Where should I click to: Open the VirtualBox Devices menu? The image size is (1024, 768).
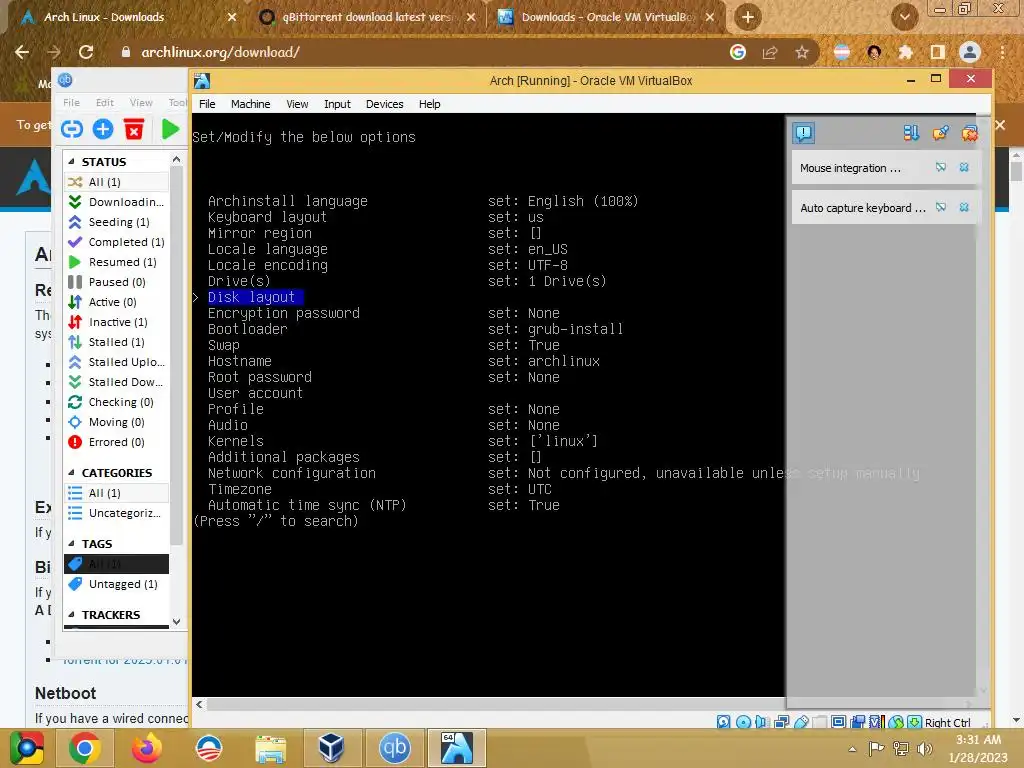[x=385, y=104]
